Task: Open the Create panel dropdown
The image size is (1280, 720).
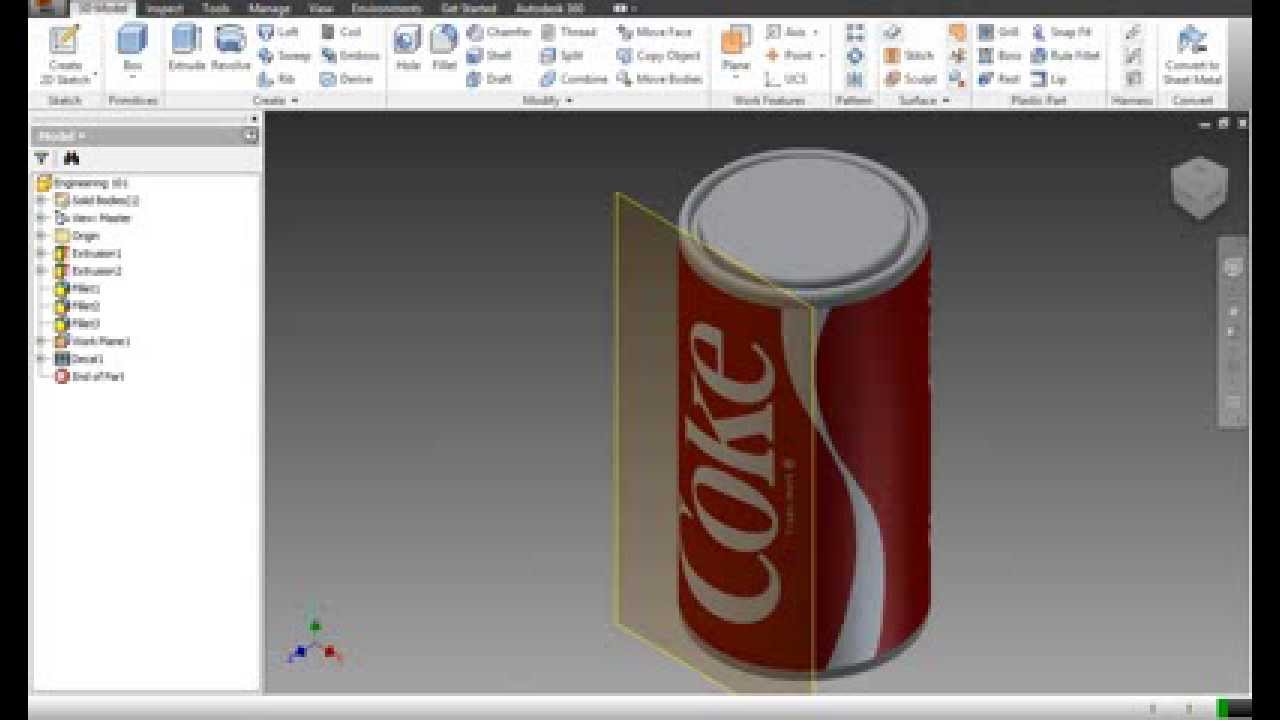Action: pyautogui.click(x=276, y=101)
